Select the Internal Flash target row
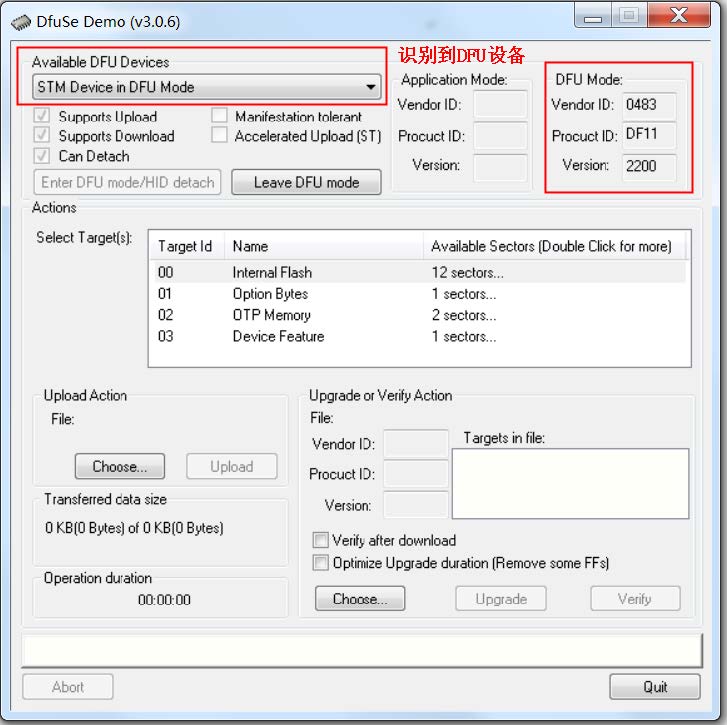727x725 pixels. [x=419, y=272]
